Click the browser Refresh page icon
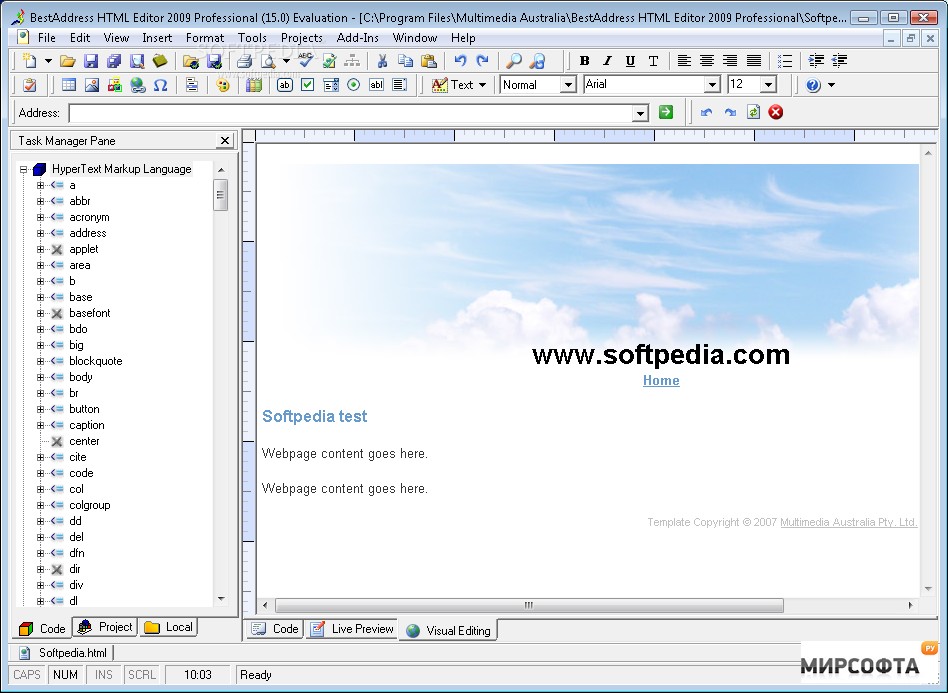948x693 pixels. coord(753,112)
